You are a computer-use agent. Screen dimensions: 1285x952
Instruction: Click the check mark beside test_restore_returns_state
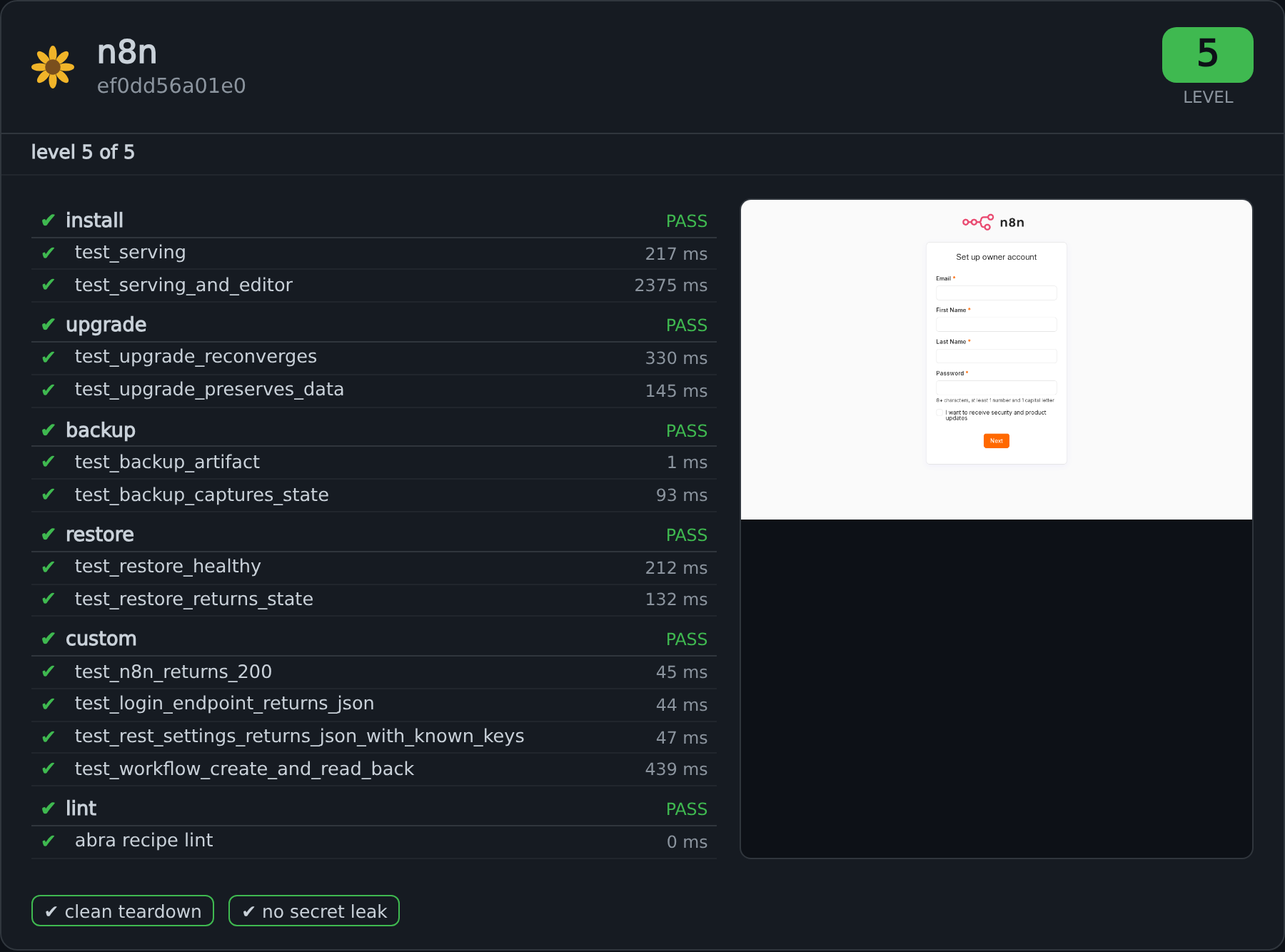(48, 599)
